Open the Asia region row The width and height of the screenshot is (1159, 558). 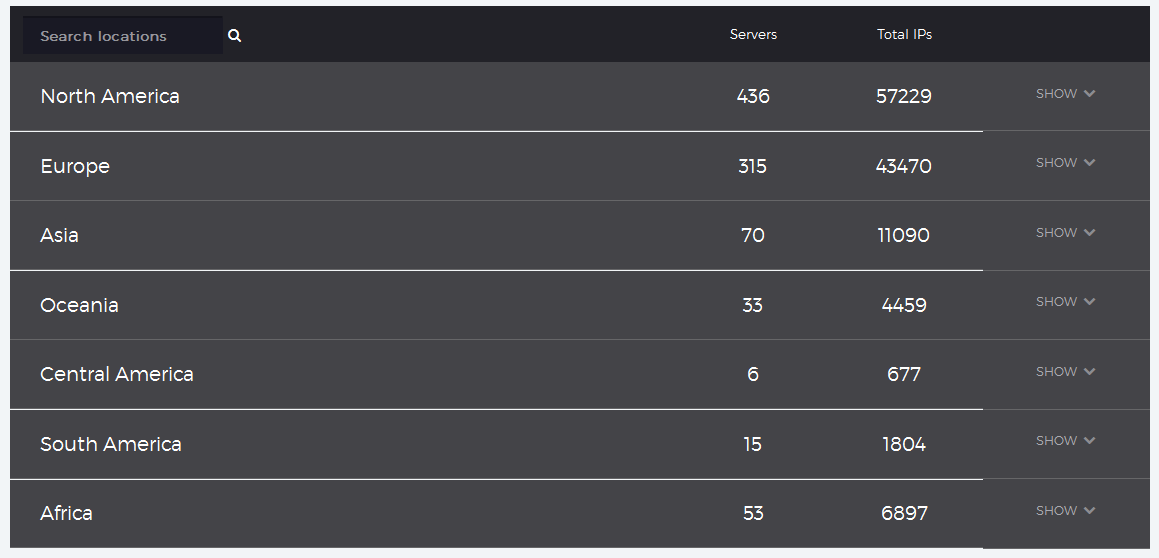496,235
